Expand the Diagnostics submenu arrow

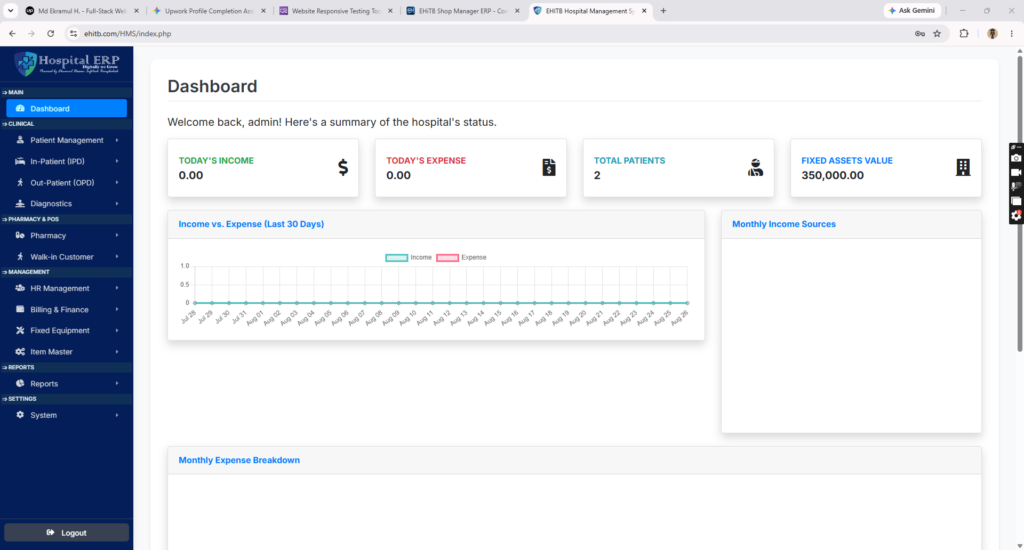[x=117, y=204]
